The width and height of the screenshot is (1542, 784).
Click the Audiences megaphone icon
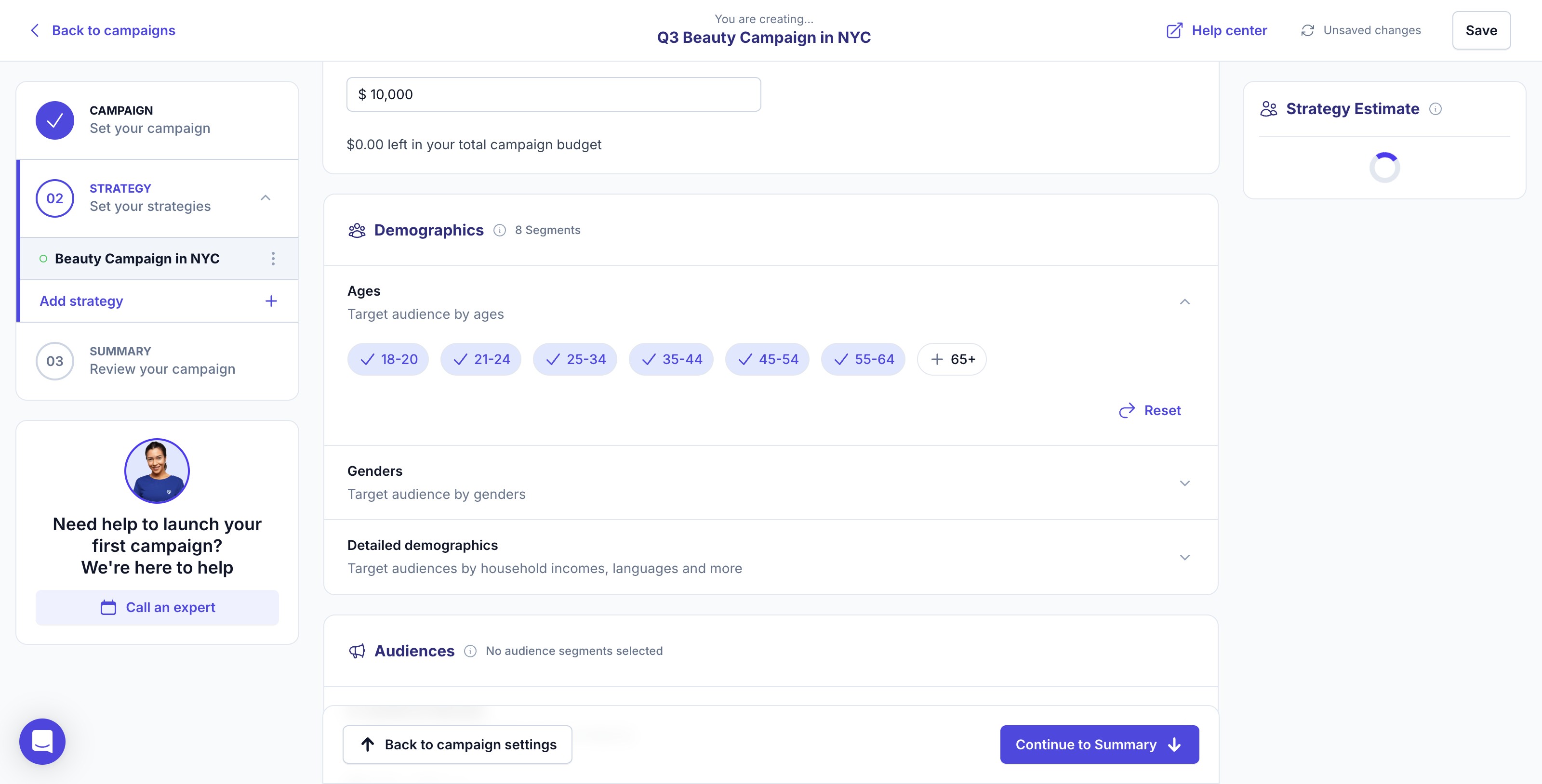357,651
